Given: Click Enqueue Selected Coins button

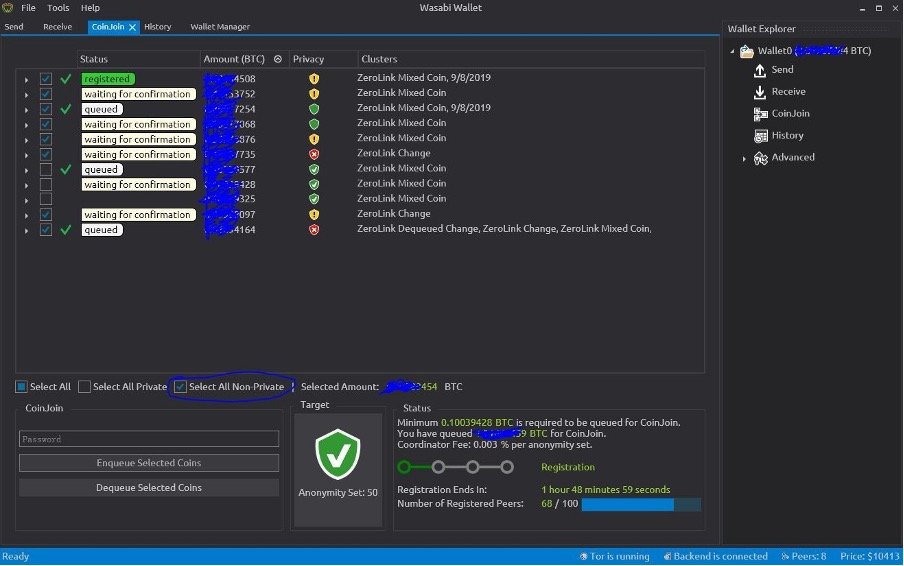Looking at the screenshot, I should [x=149, y=463].
